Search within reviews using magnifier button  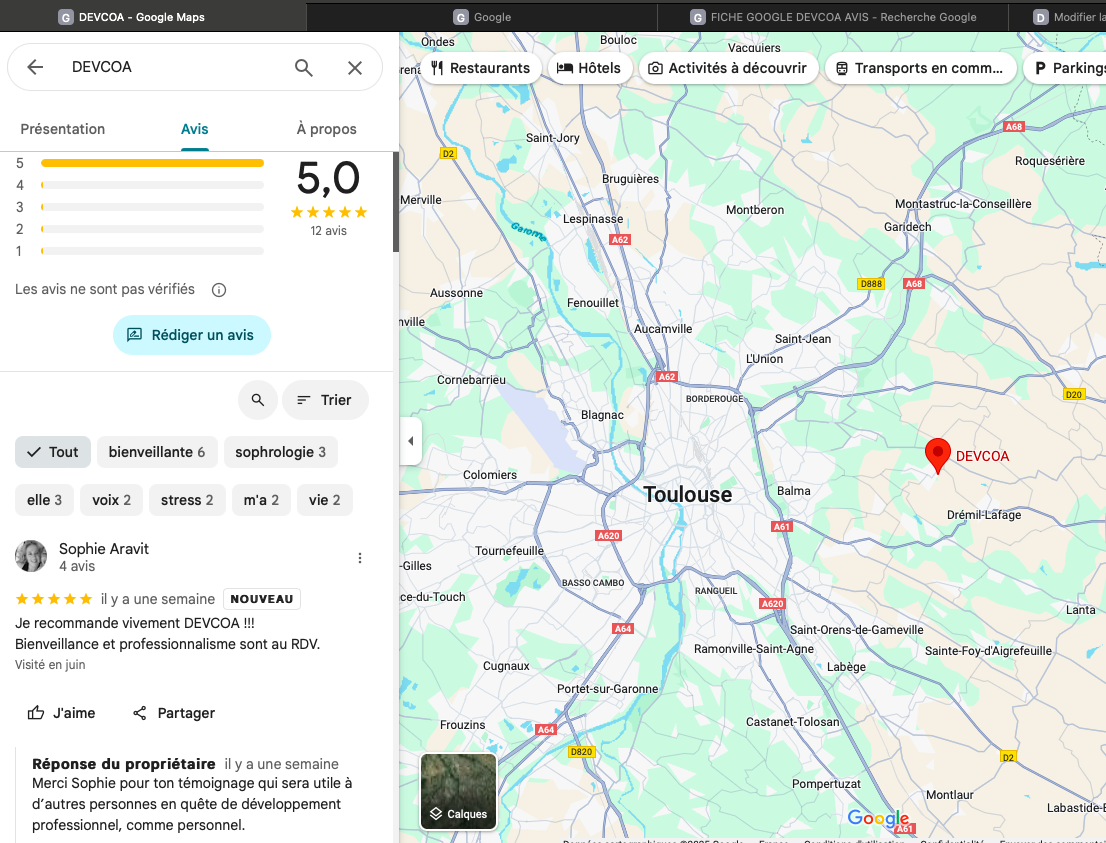tap(257, 400)
